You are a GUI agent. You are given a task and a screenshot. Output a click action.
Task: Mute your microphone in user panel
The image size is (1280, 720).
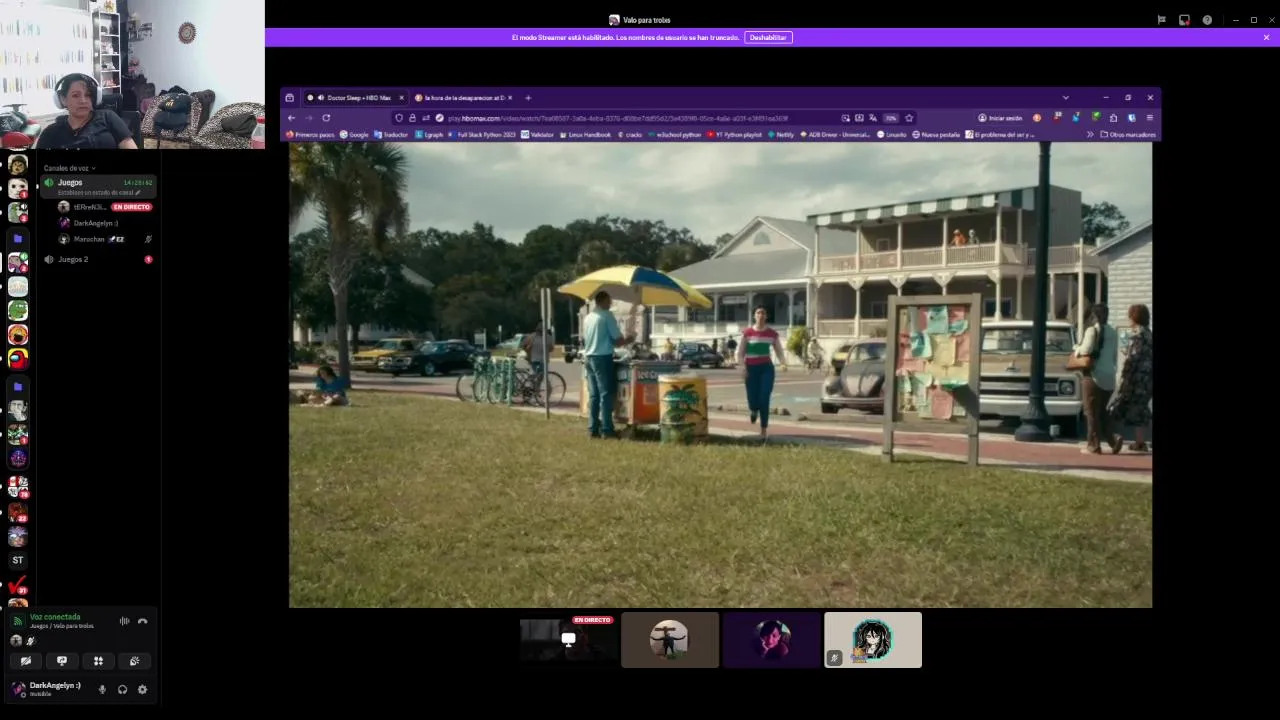pos(102,689)
